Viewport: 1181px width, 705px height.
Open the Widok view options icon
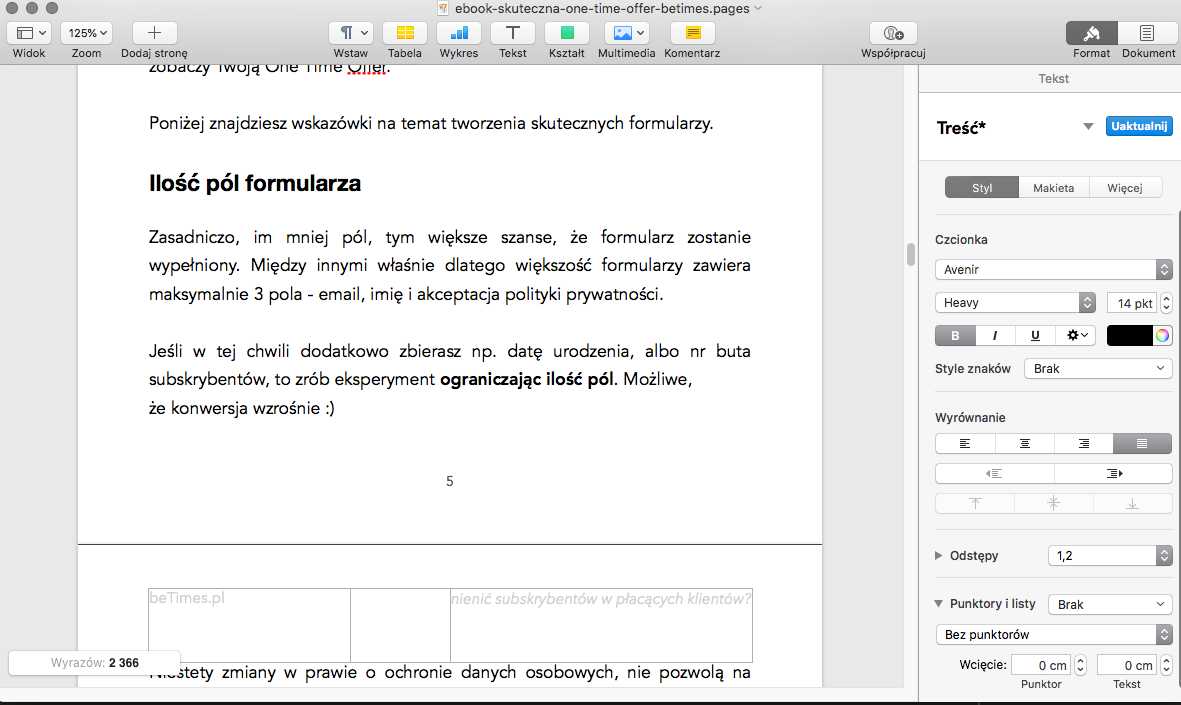[29, 33]
